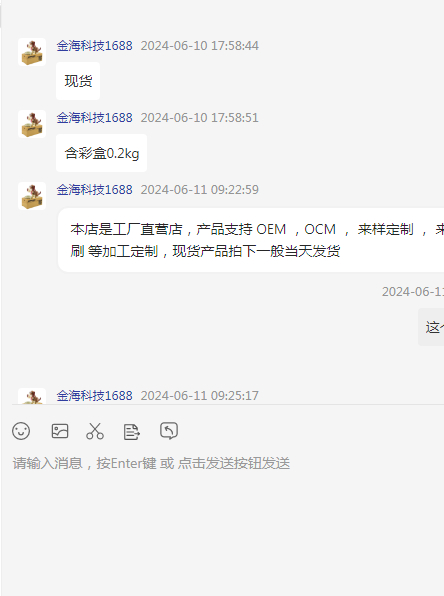The height and width of the screenshot is (596, 444).
Task: Select the 含彩盒0.2kg message bubble
Action: pyautogui.click(x=101, y=153)
